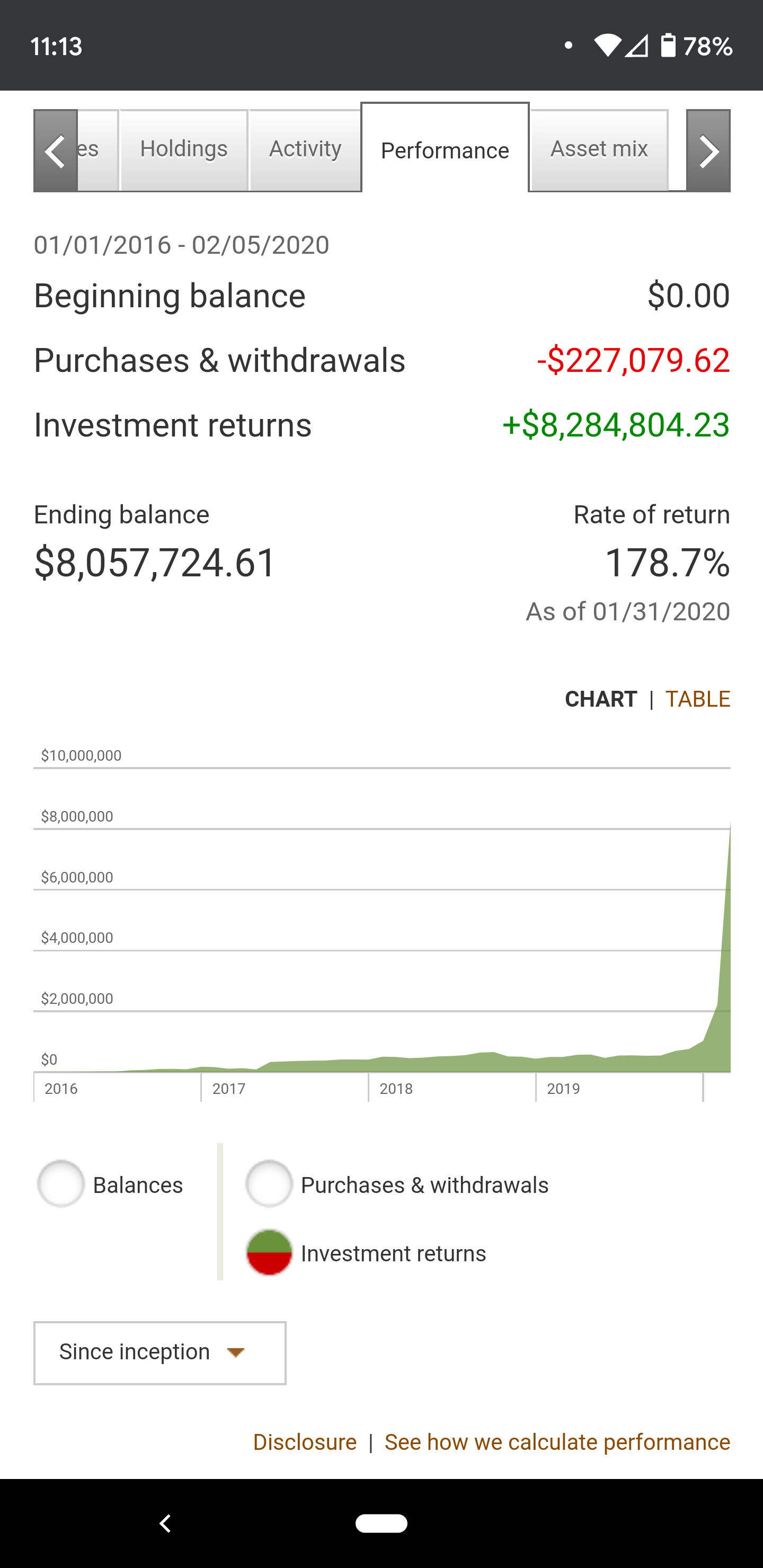Click the dropdown arrow beside Since inception
This screenshot has height=1568, width=763.
(x=236, y=1352)
